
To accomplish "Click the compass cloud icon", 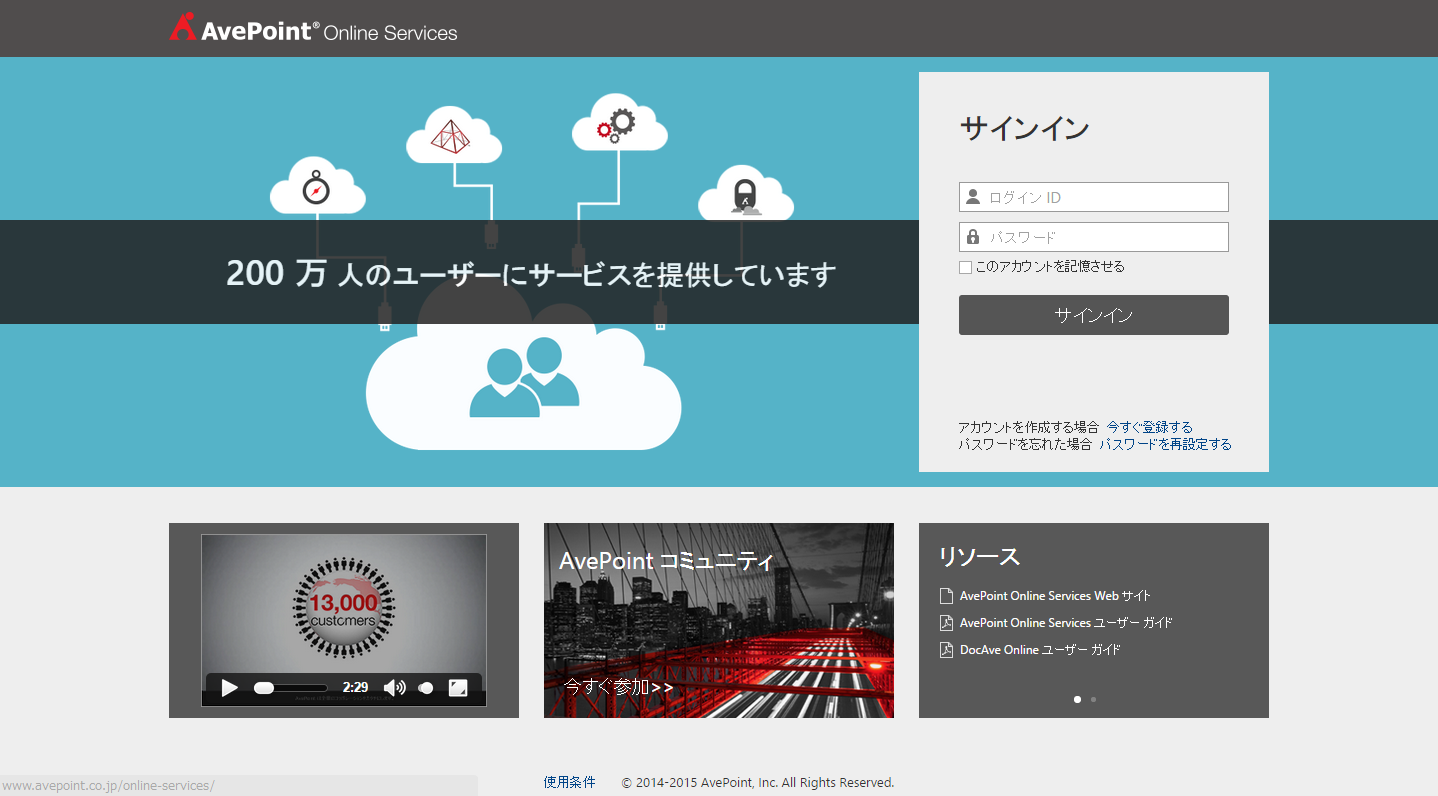I will 317,186.
